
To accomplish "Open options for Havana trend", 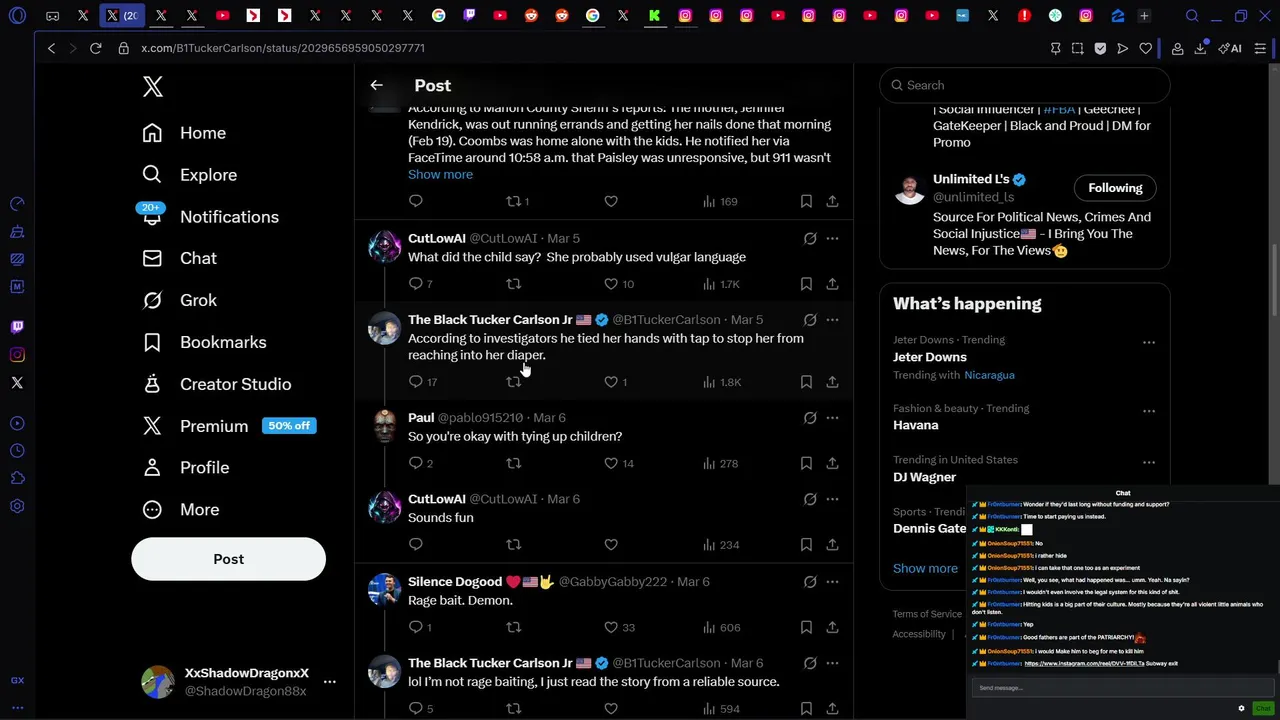I will [1148, 411].
